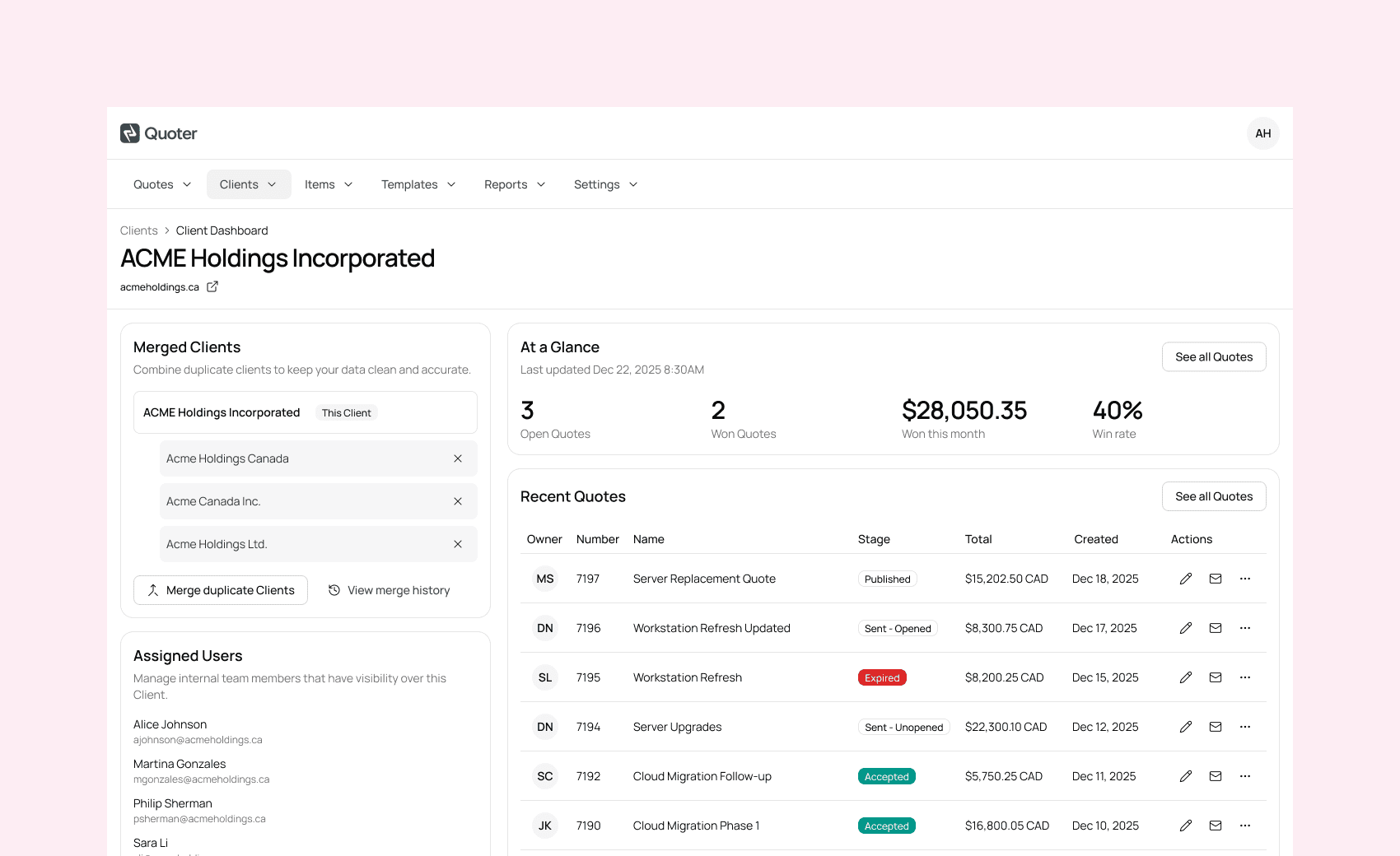Open more actions for Server Upgrades
This screenshot has height=856, width=1400.
(x=1245, y=727)
